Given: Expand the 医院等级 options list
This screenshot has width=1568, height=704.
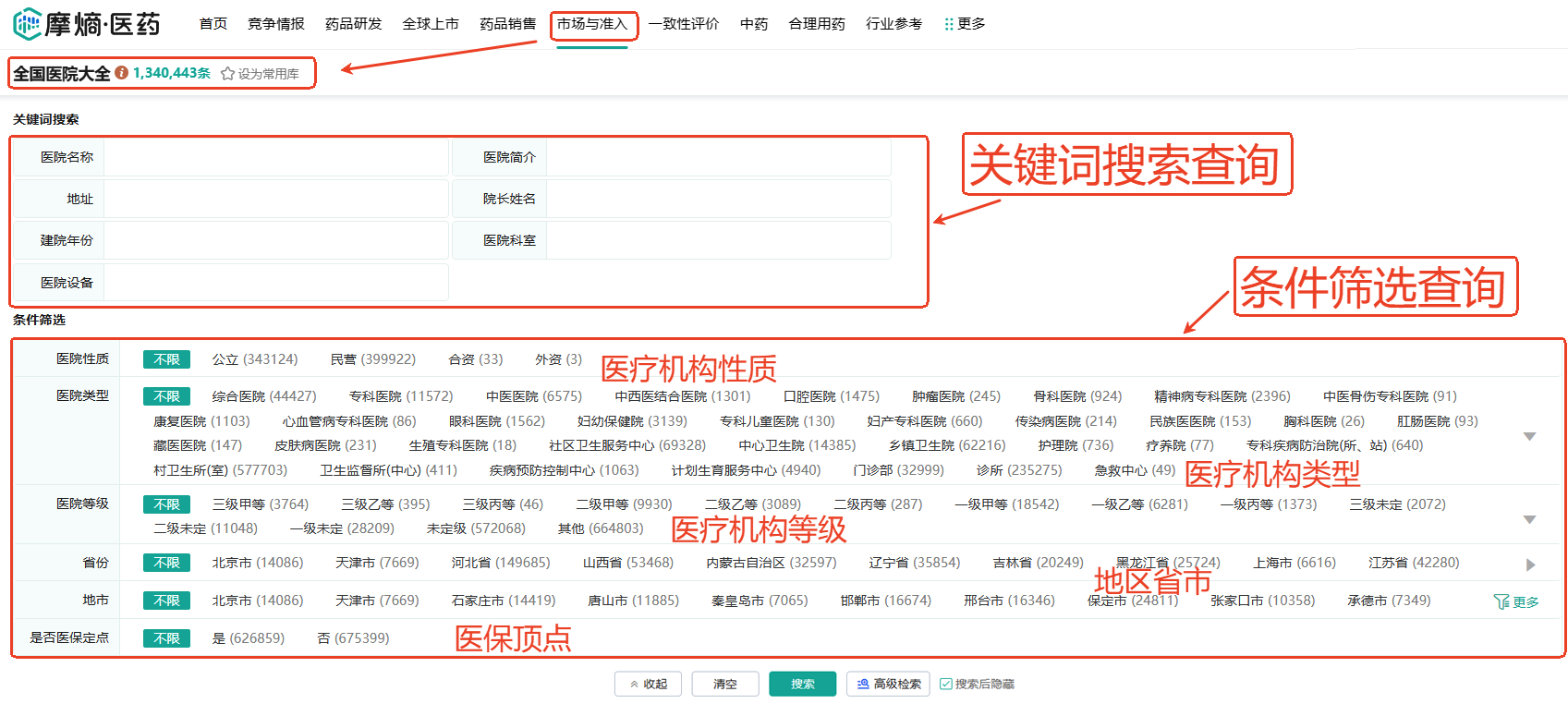Looking at the screenshot, I should click(1529, 519).
